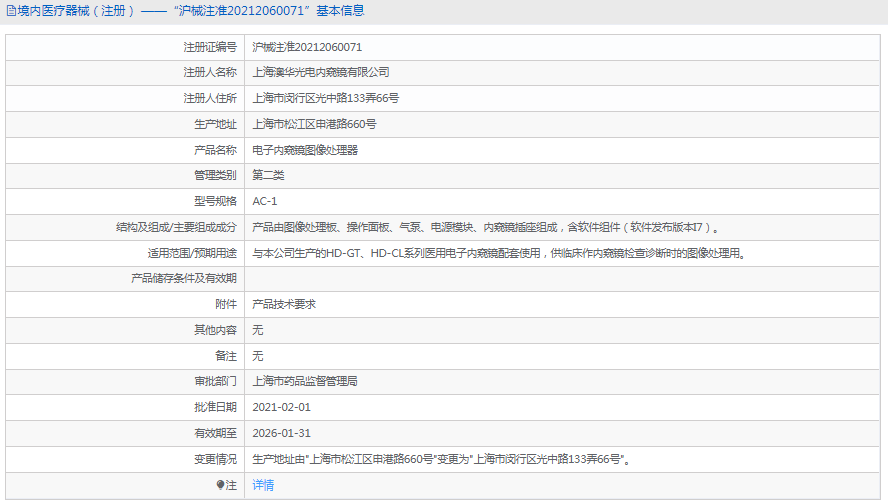Click the management class value 第二类
The image size is (888, 502).
click(268, 175)
